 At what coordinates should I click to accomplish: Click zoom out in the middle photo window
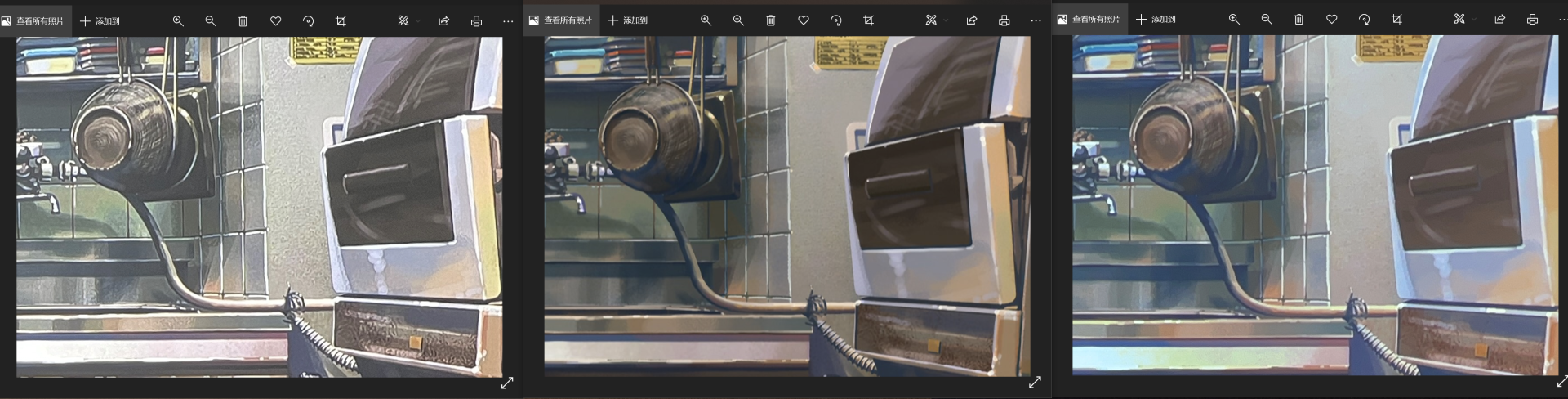[738, 20]
